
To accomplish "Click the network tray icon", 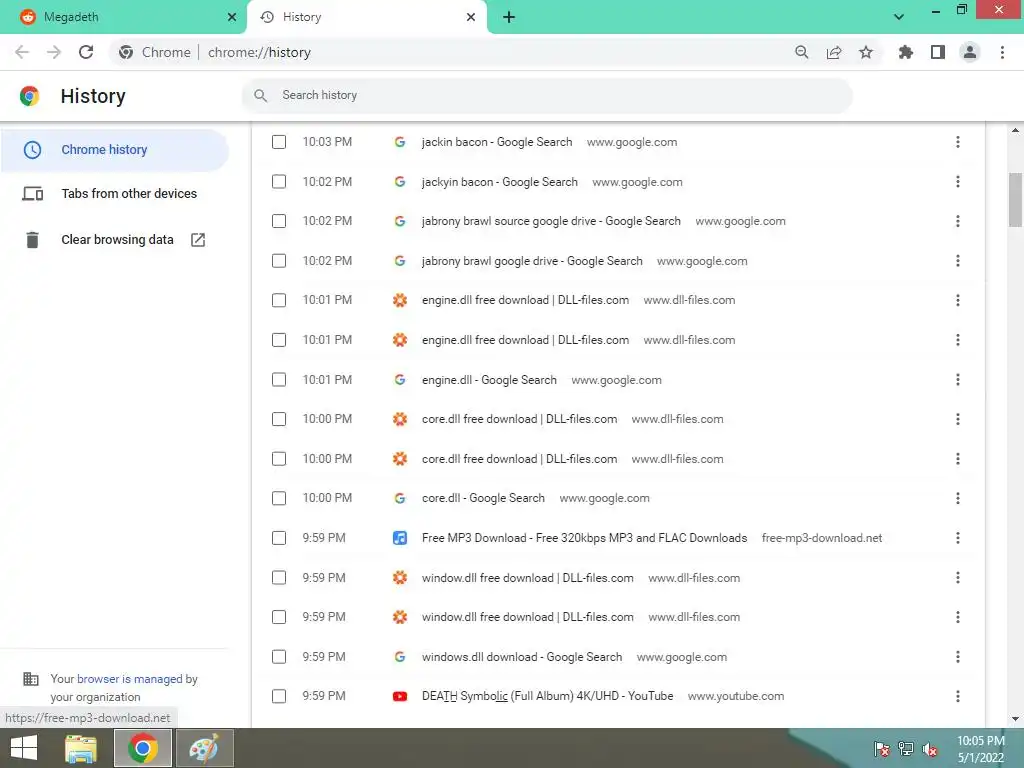I will pos(905,749).
